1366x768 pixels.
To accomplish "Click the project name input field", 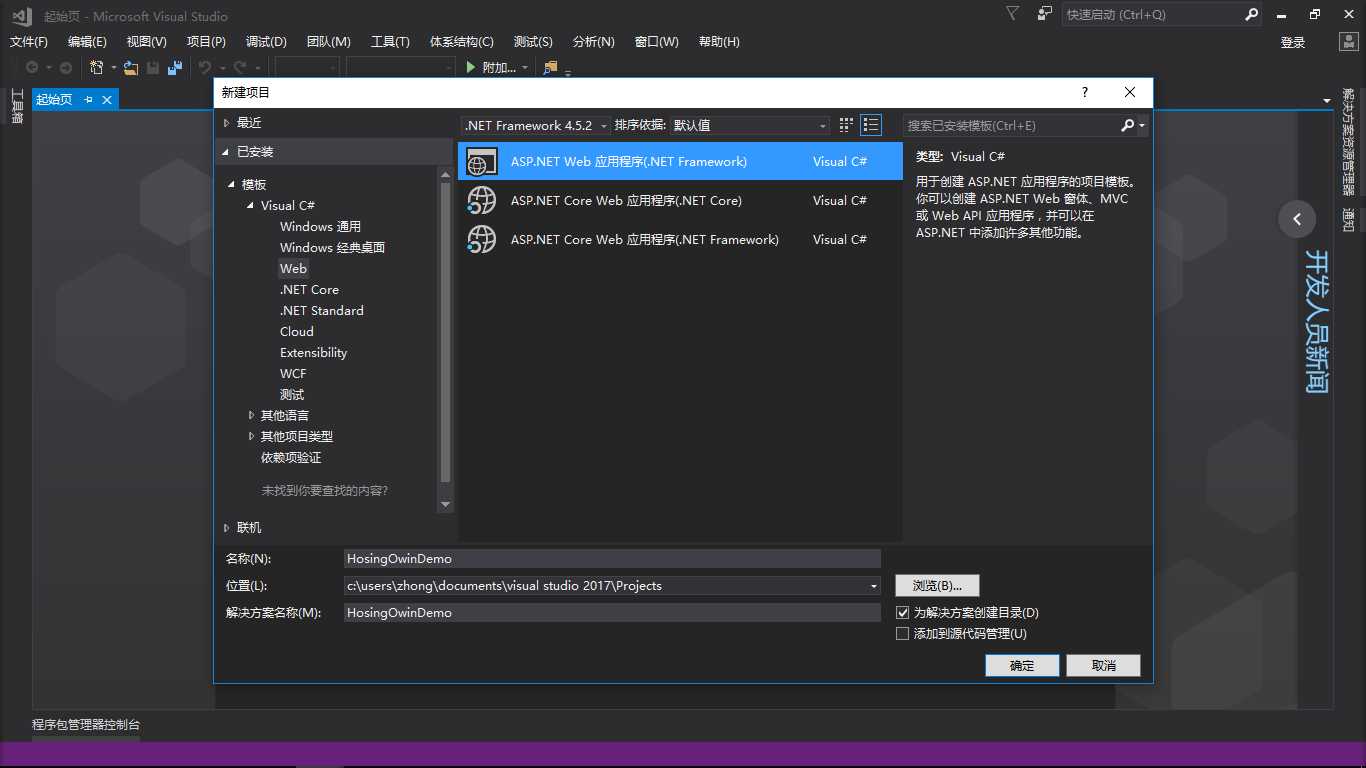I will (x=612, y=559).
